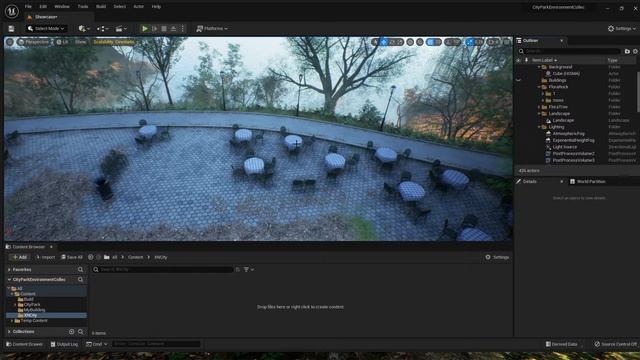The height and width of the screenshot is (360, 640).
Task: Click the Add button in the Content Browser
Action: [x=19, y=257]
